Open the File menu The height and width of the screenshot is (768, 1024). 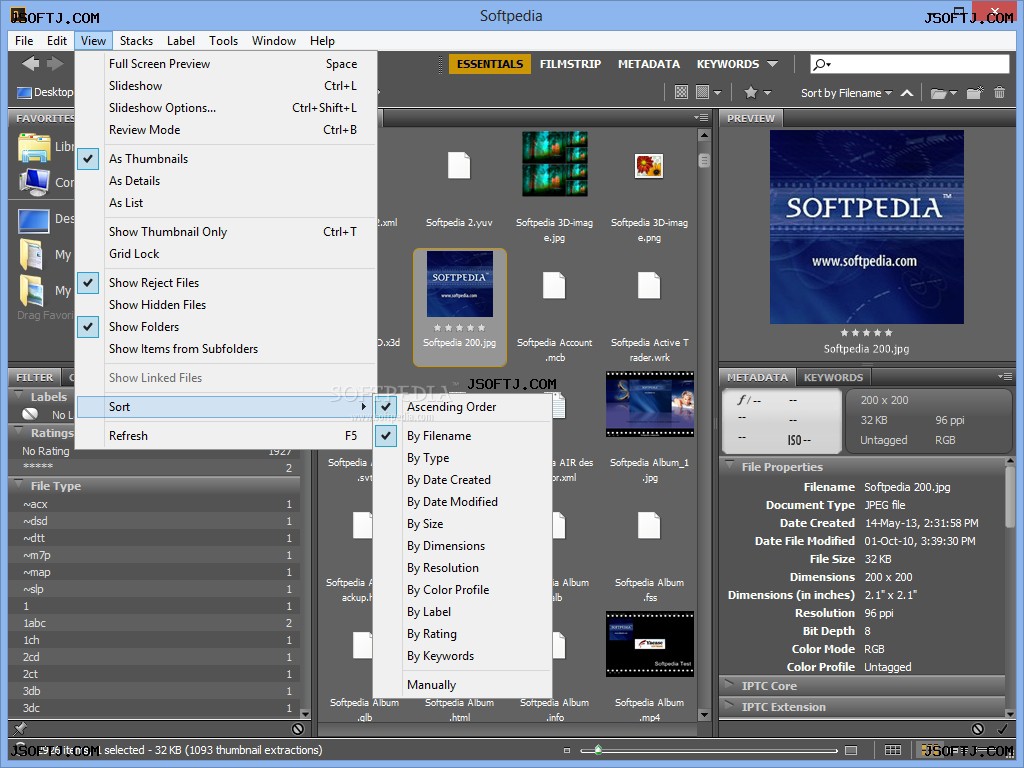tap(24, 40)
